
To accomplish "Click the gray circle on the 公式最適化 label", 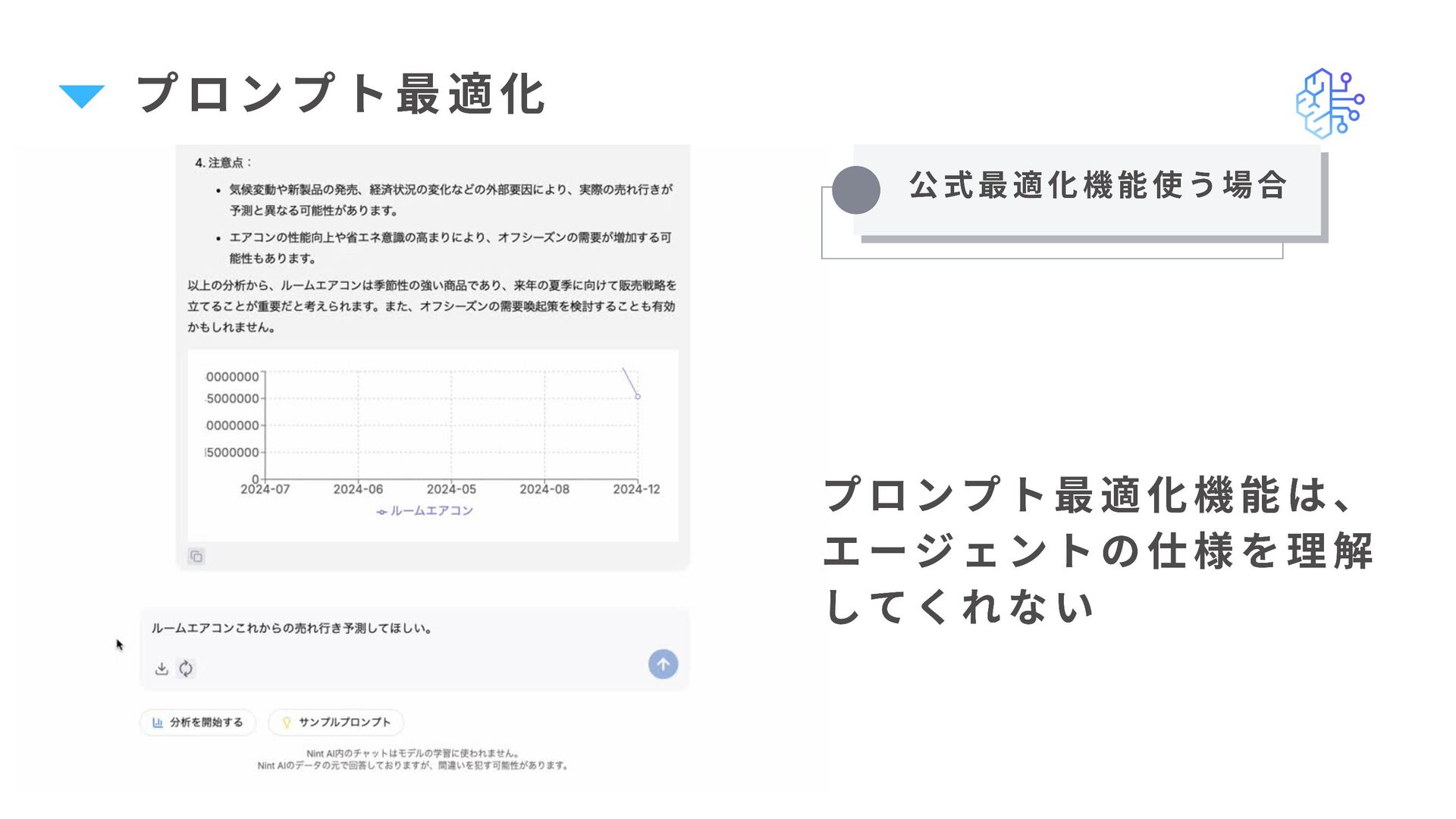I will tap(855, 190).
